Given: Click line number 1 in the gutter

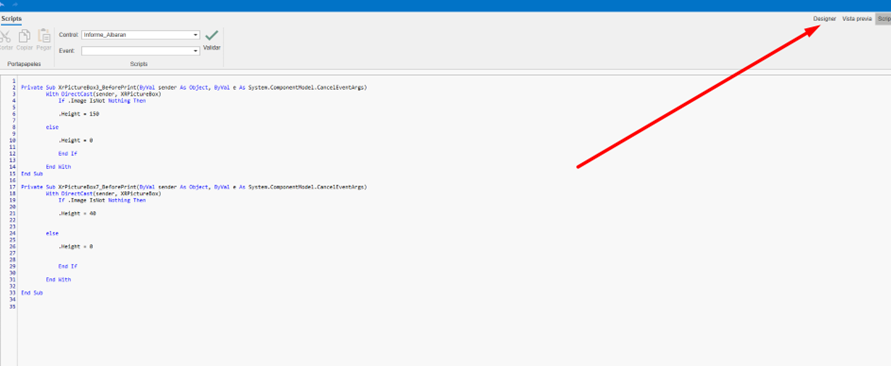Looking at the screenshot, I should tap(14, 81).
